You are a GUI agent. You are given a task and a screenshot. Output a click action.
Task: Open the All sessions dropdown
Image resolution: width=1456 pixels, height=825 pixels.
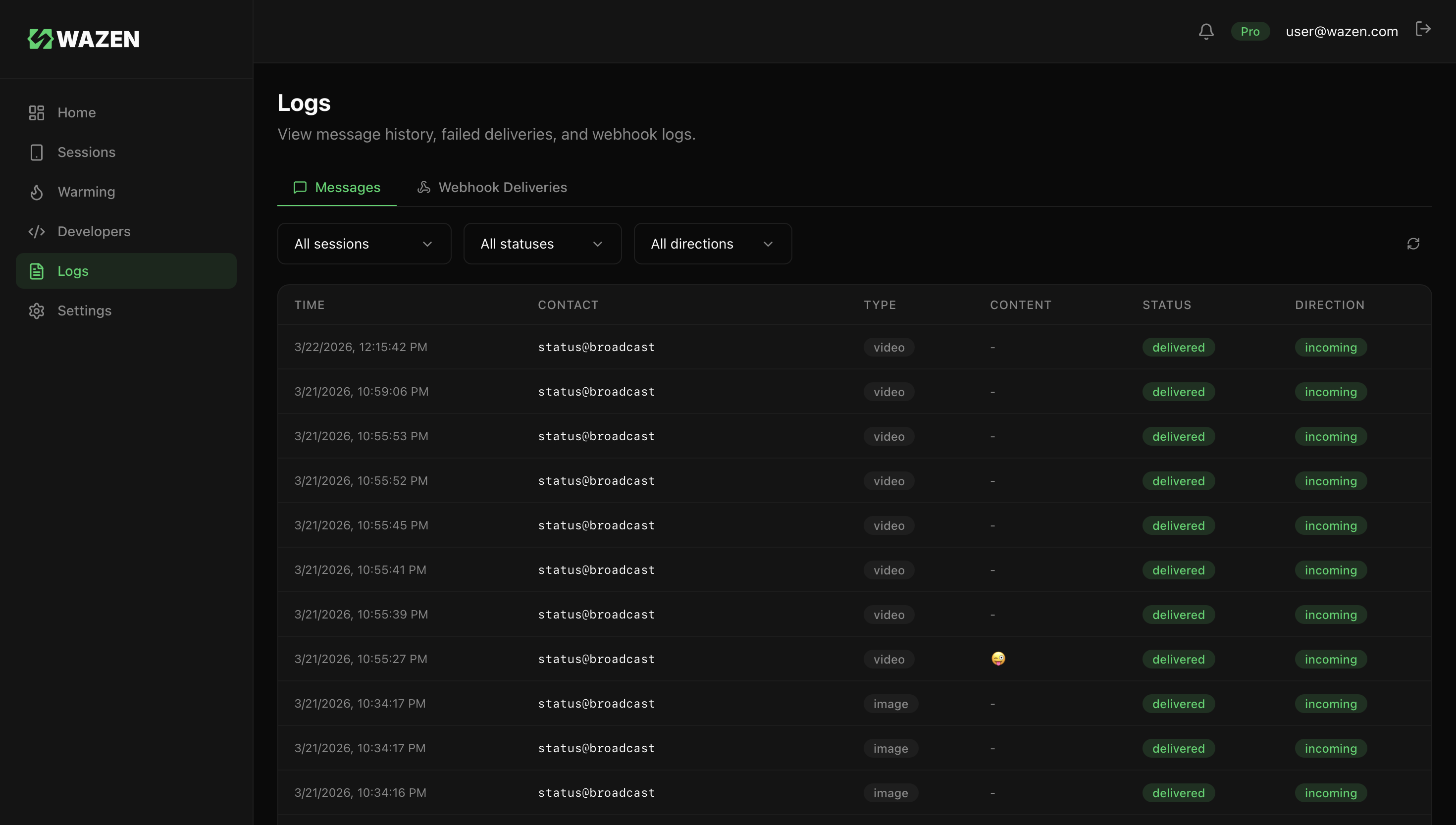click(364, 244)
